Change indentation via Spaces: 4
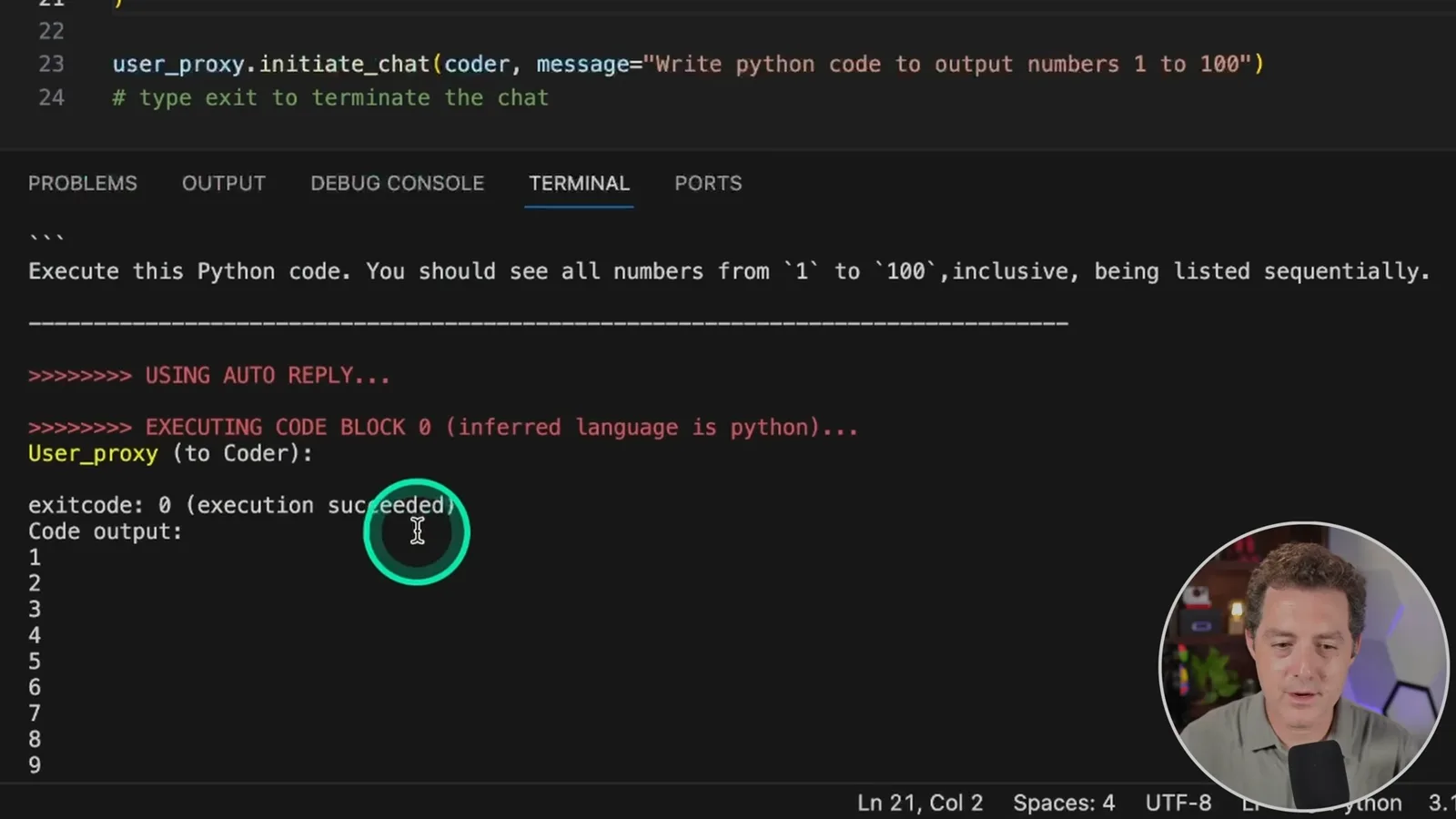 [x=1064, y=803]
